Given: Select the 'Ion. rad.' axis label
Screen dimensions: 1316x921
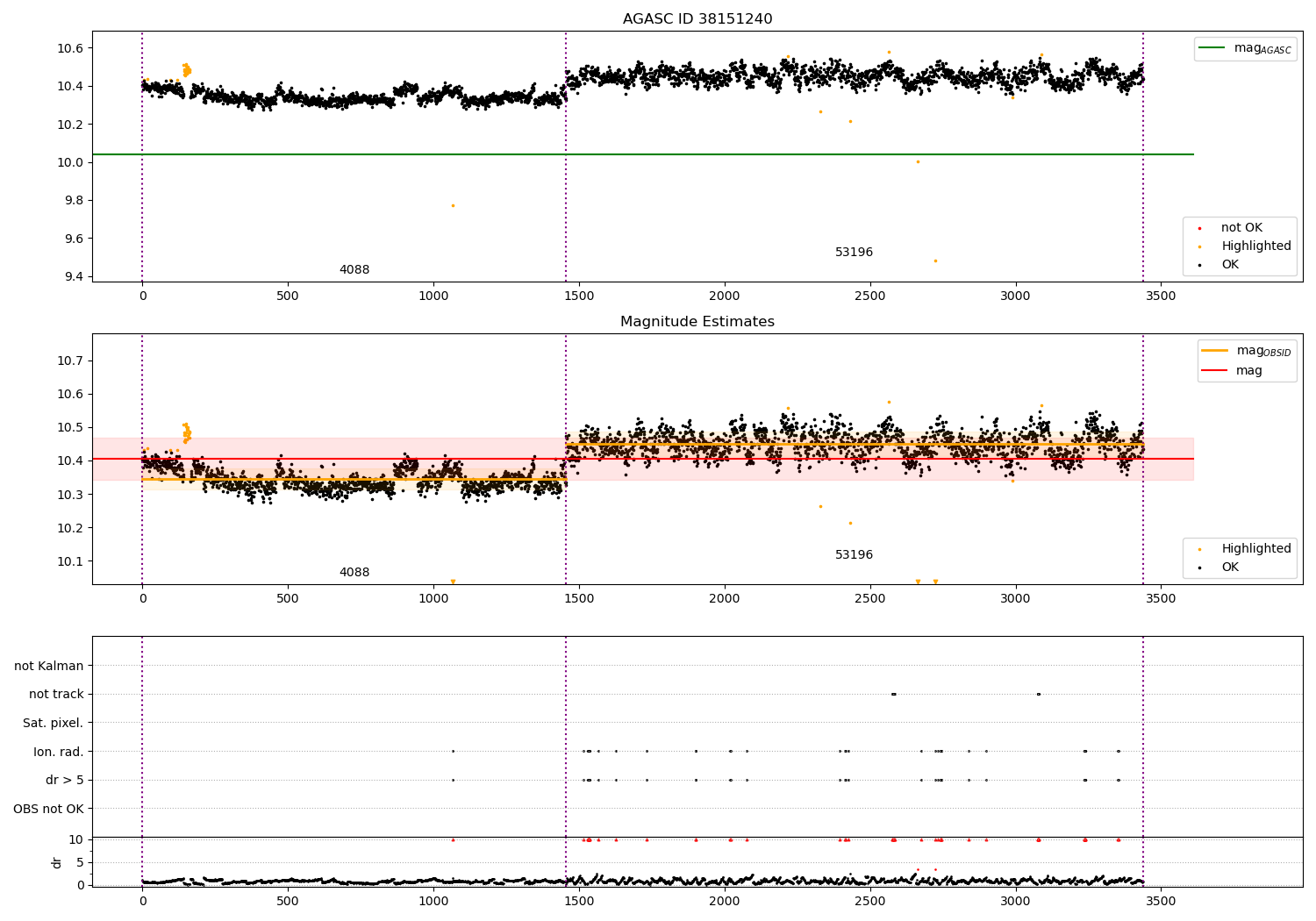Looking at the screenshot, I should coord(59,752).
